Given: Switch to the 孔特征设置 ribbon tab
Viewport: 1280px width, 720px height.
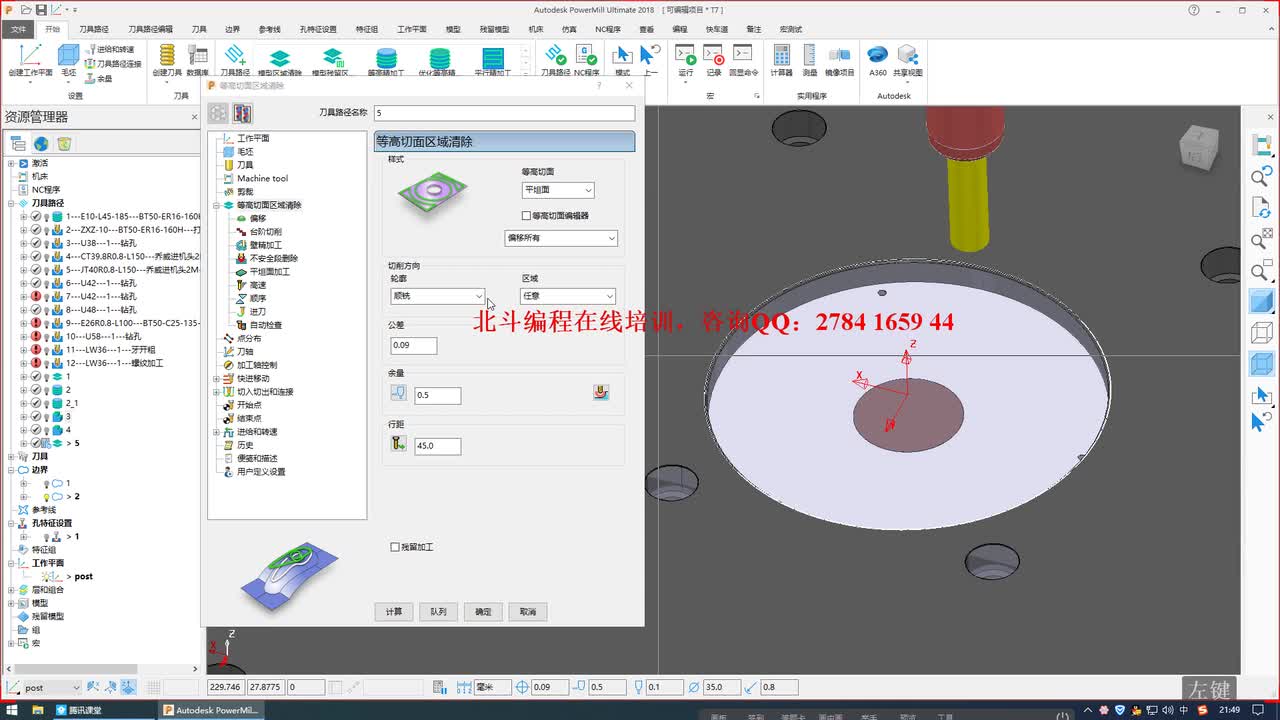Looking at the screenshot, I should tap(318, 29).
